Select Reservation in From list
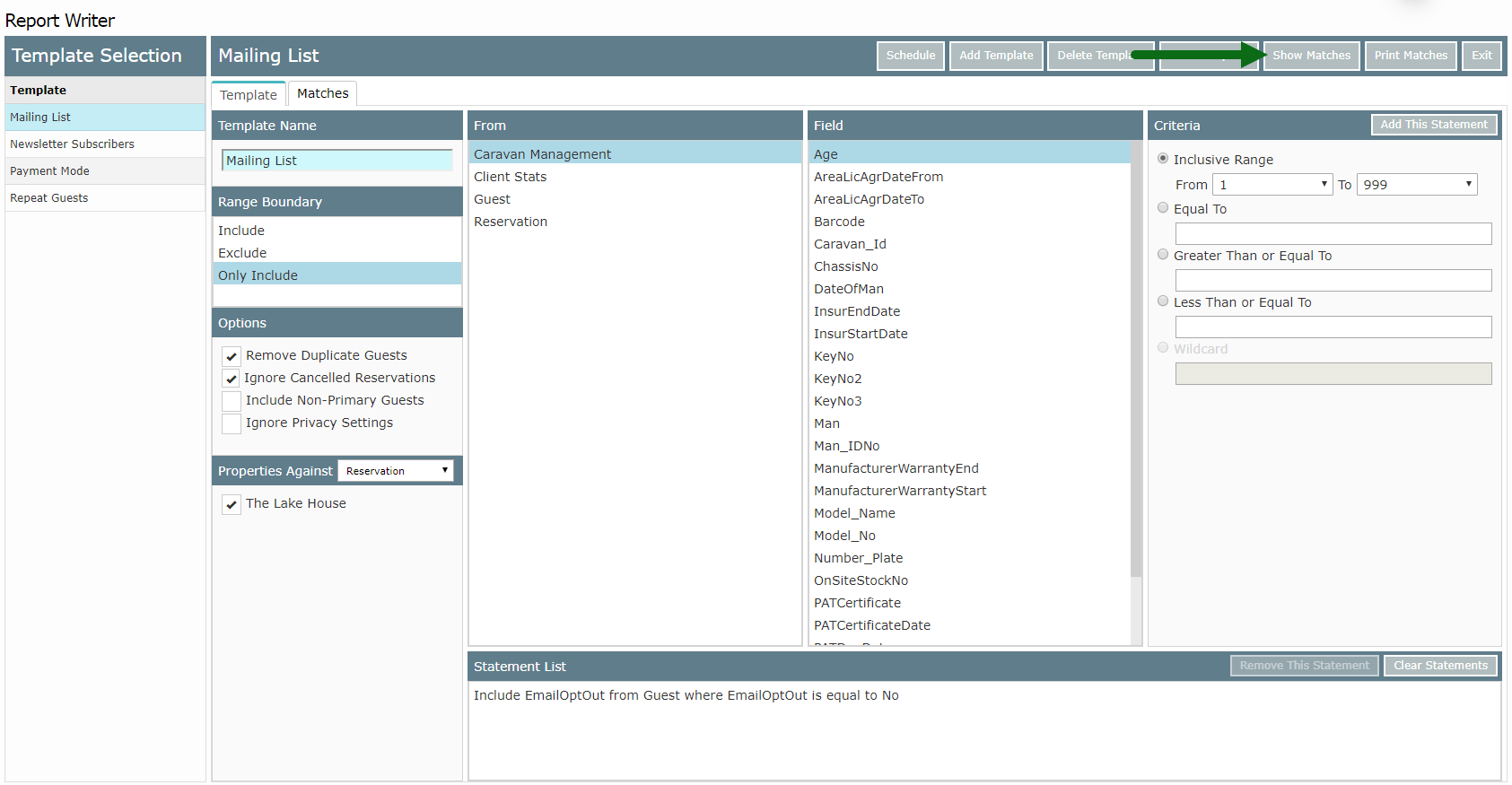This screenshot has height=785, width=1512. [x=634, y=222]
